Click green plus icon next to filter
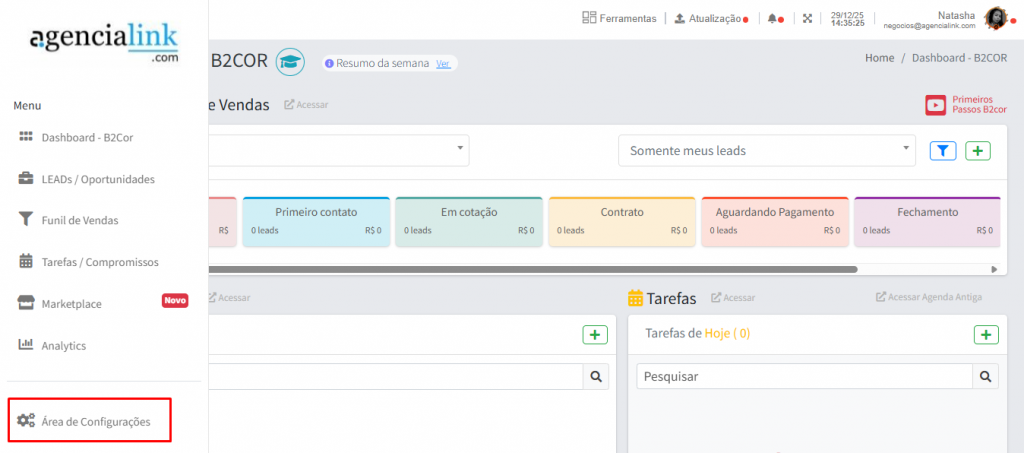This screenshot has width=1024, height=453. (978, 151)
